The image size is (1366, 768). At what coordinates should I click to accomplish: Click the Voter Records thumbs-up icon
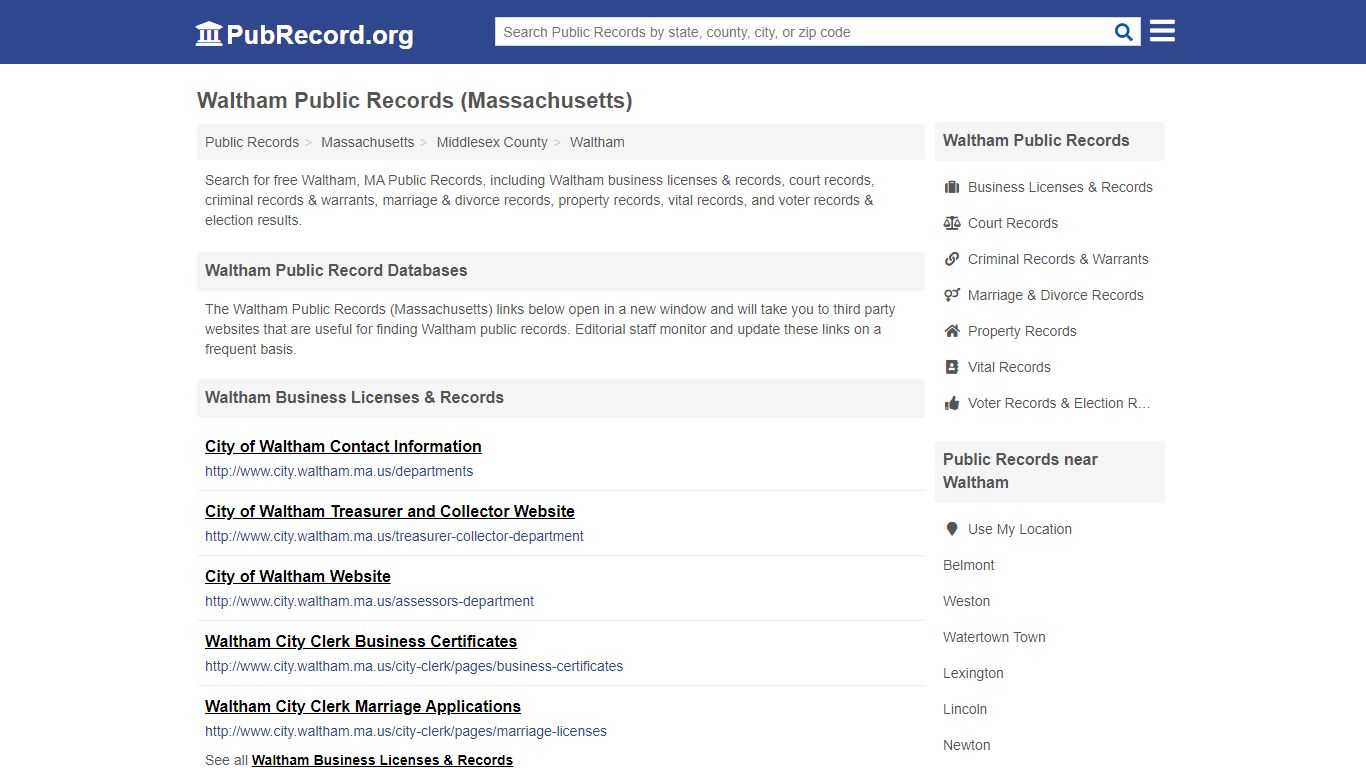pos(952,403)
